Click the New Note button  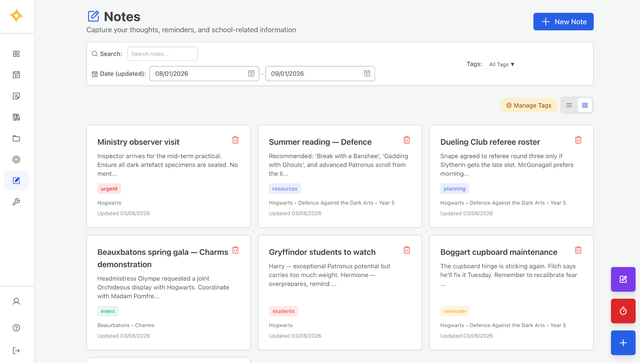click(x=563, y=22)
